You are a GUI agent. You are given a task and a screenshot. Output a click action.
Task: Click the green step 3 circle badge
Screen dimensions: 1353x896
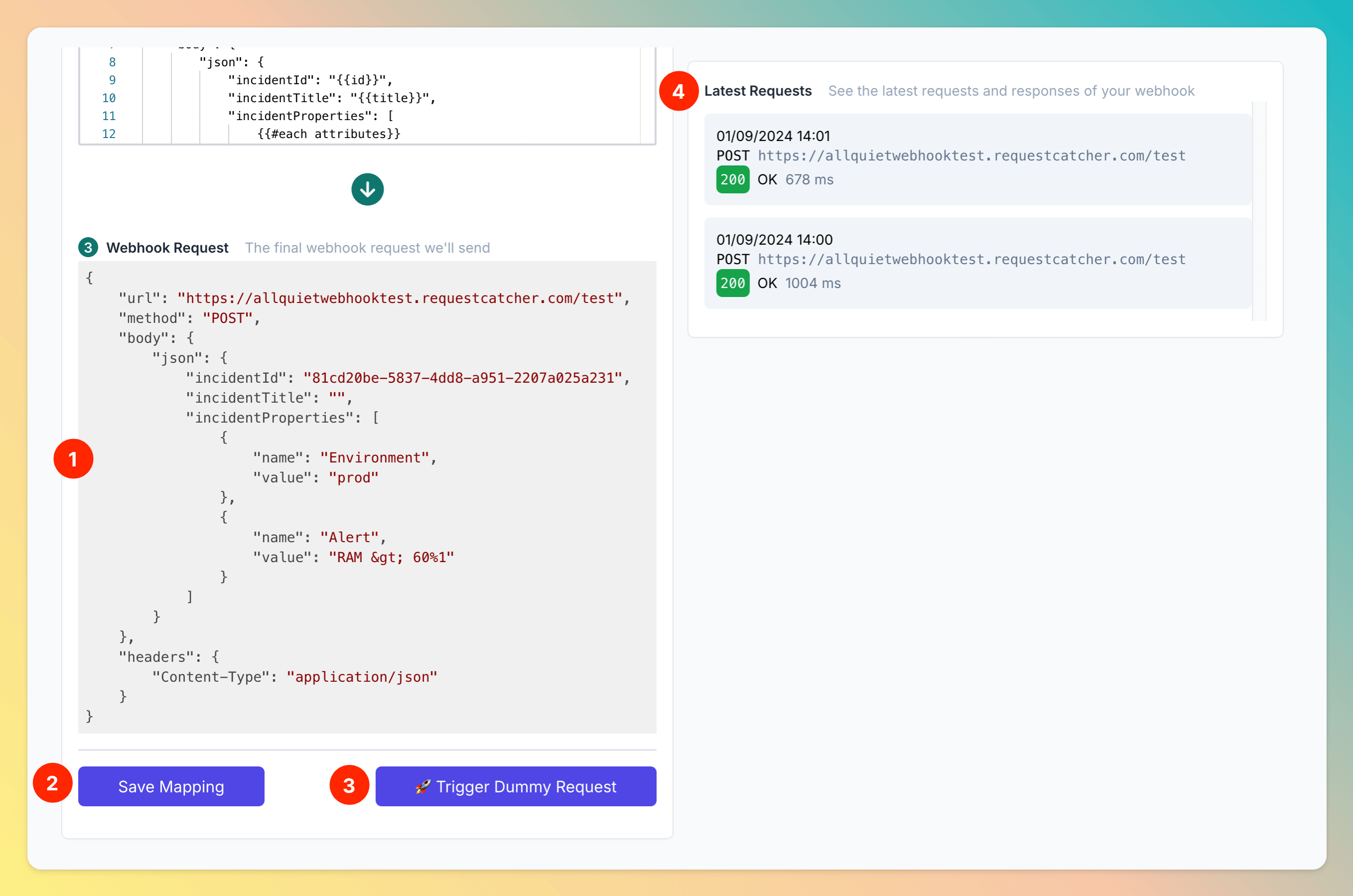[88, 248]
